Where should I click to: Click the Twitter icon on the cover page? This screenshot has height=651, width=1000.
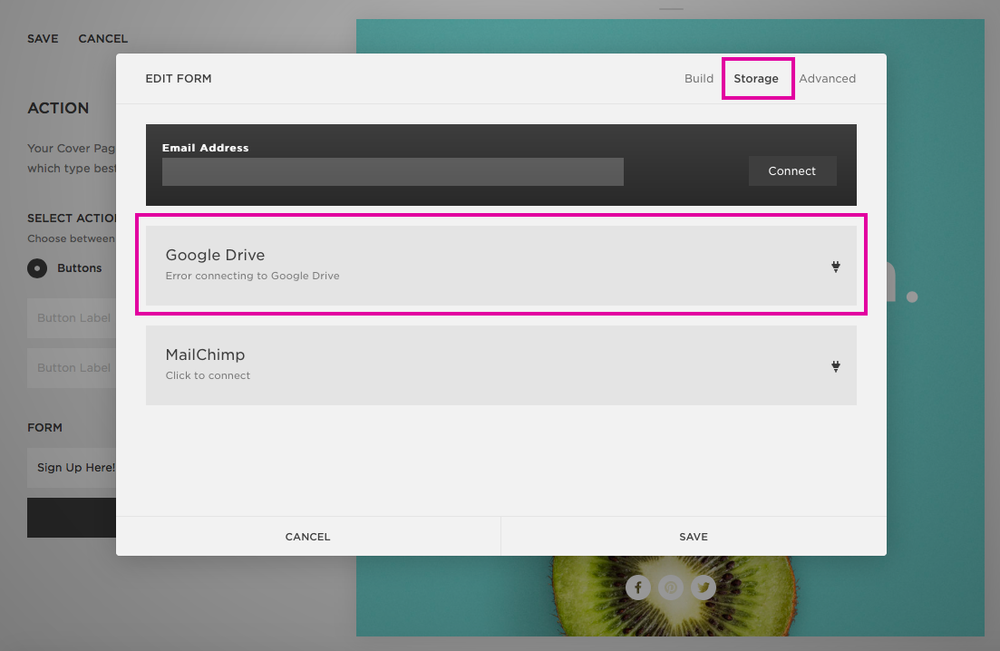tap(703, 587)
